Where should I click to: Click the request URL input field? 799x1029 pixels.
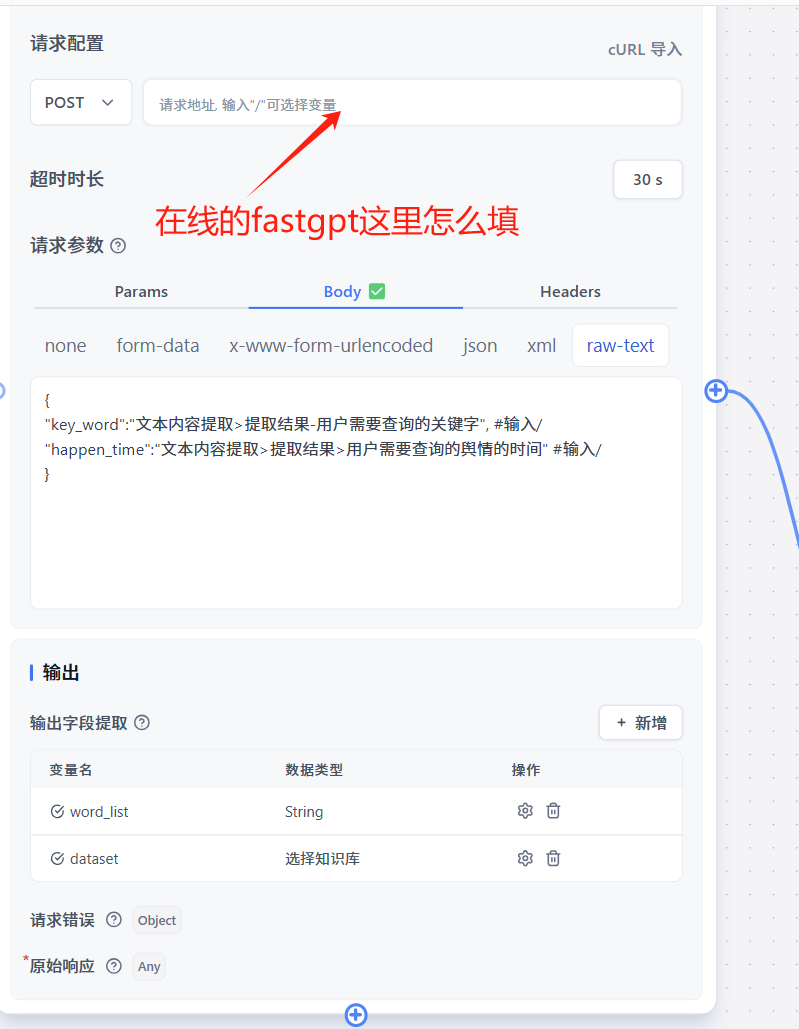coord(412,103)
